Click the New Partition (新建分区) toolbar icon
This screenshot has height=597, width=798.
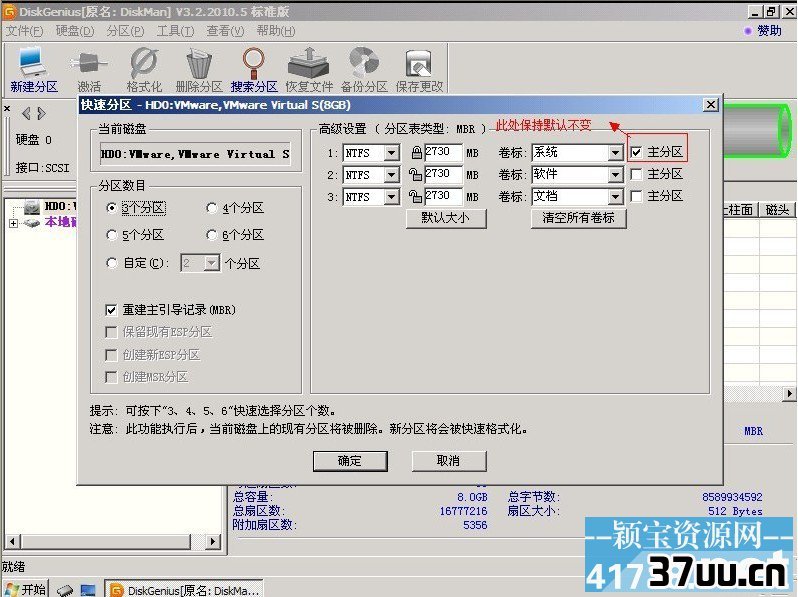click(34, 69)
